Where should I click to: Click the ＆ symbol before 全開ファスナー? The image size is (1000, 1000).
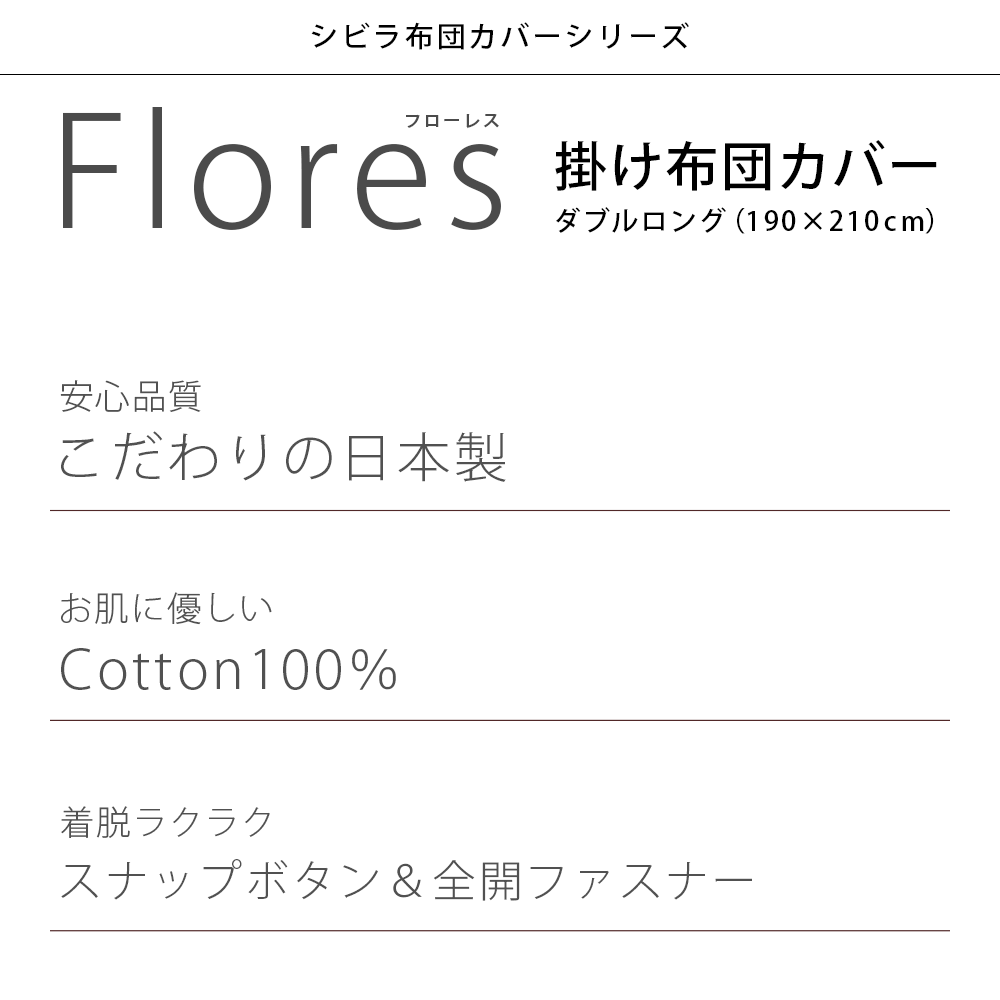coord(409,881)
